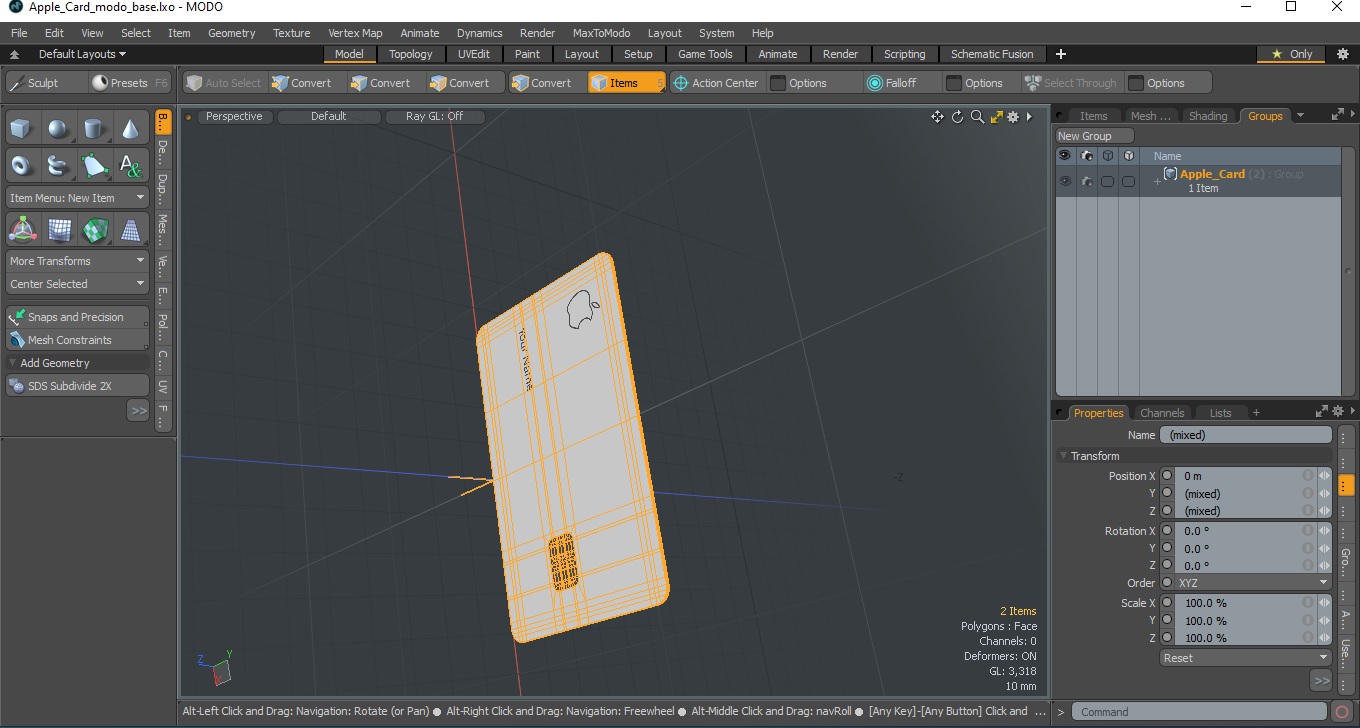Toggle Apple_Card fourth column checkbox
Viewport: 1360px width, 728px height.
click(x=1128, y=181)
